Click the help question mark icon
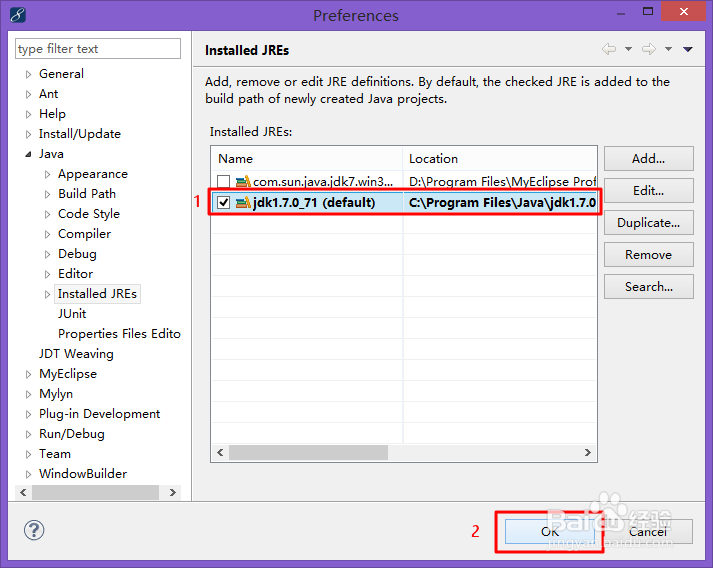Screen dimensions: 713x568 click(x=34, y=530)
